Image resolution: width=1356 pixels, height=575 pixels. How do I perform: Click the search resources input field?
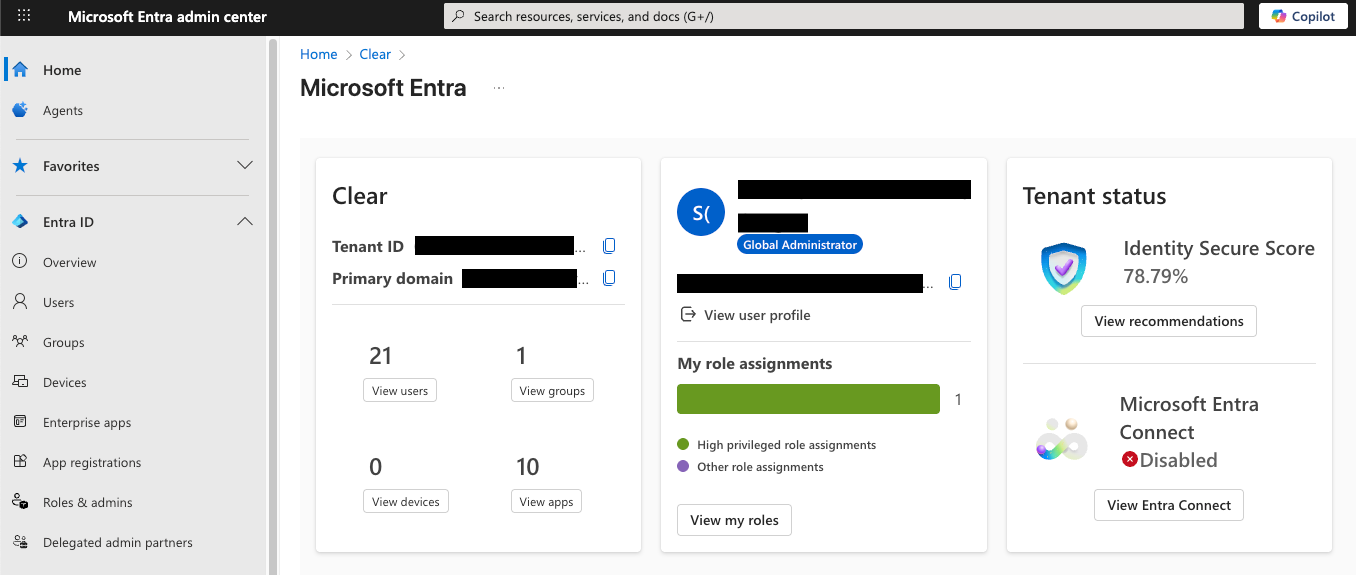coord(843,16)
